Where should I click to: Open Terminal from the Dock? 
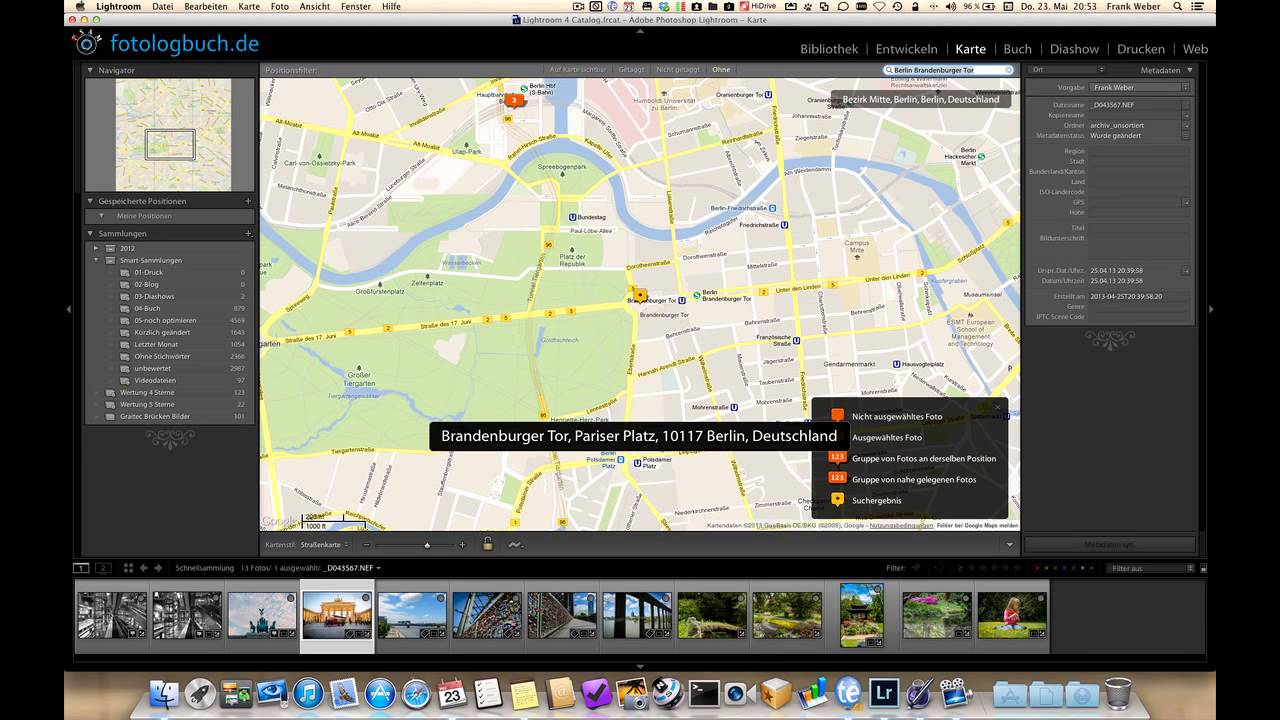pyautogui.click(x=703, y=693)
